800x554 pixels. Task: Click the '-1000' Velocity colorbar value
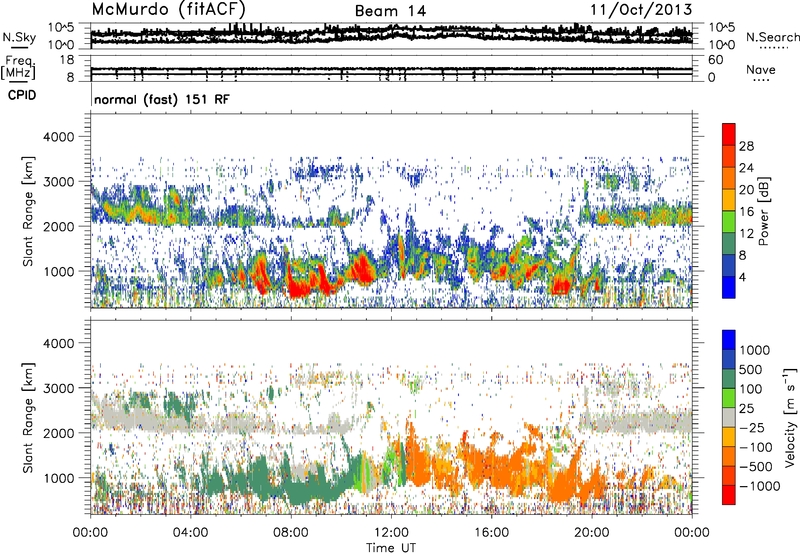759,486
